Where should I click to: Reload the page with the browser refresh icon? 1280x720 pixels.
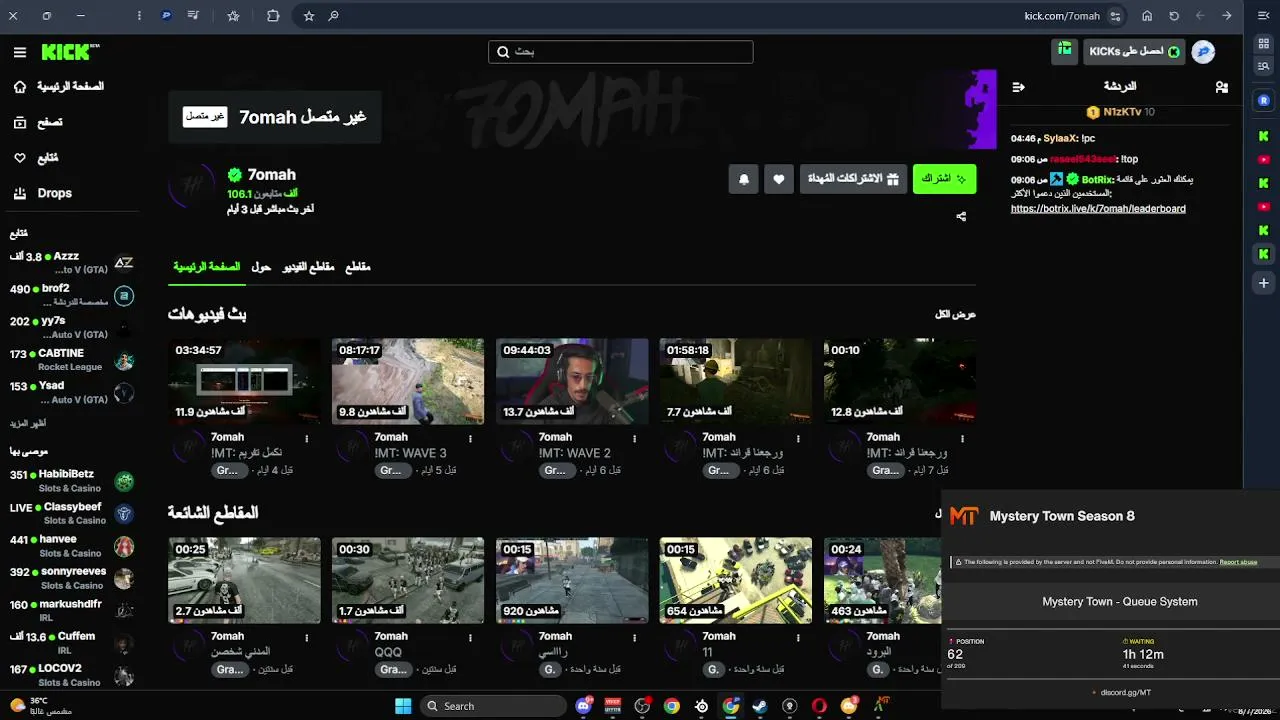(x=1174, y=16)
